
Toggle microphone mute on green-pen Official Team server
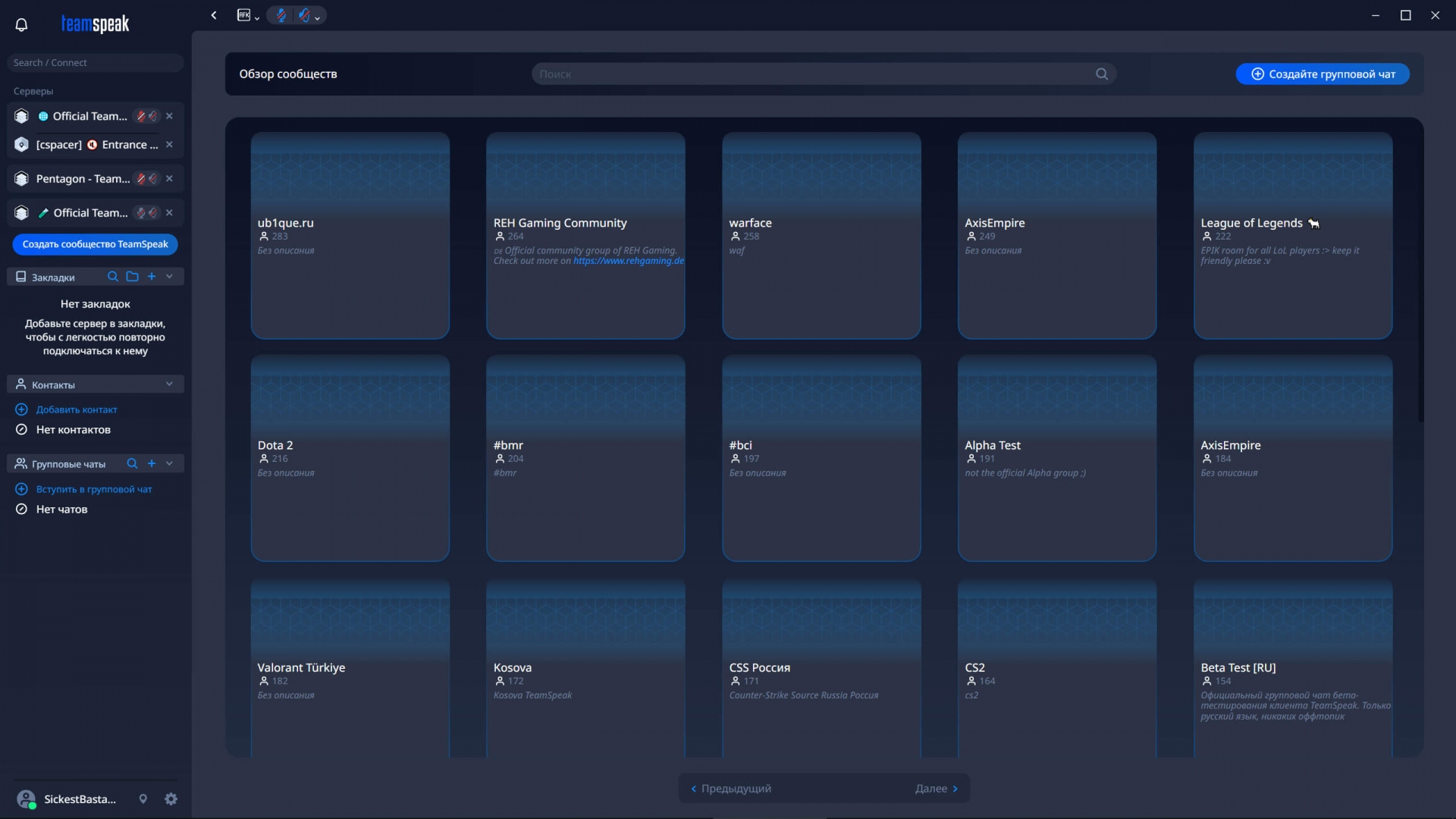[x=141, y=212]
